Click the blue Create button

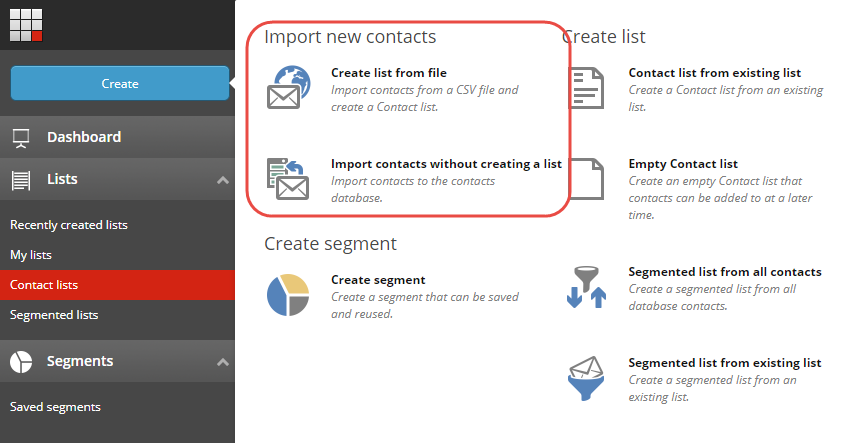coord(120,83)
